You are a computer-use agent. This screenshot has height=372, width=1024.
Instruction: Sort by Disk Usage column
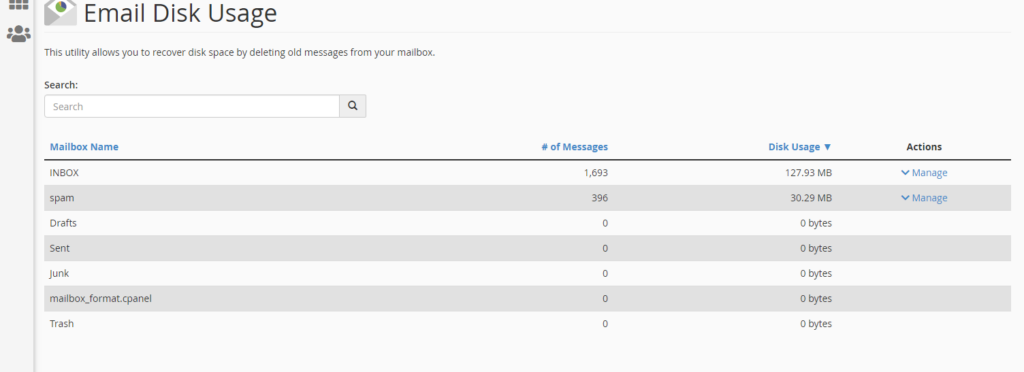coord(800,147)
